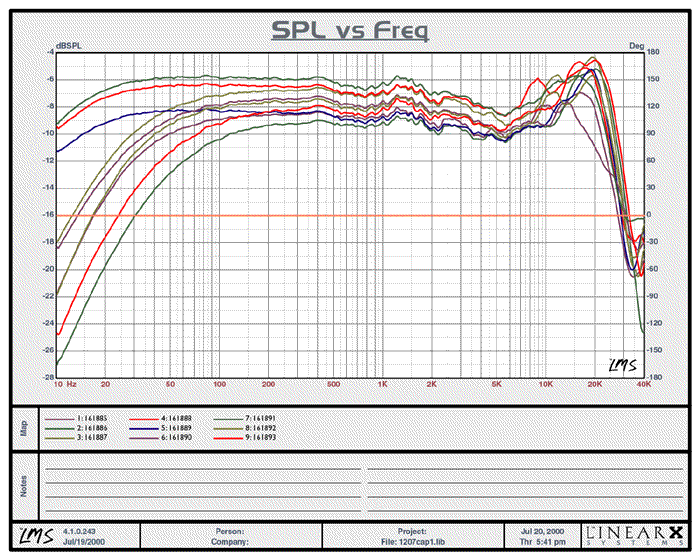Click the 'Project:' field label
This screenshot has height=560, width=700.
coord(412,531)
